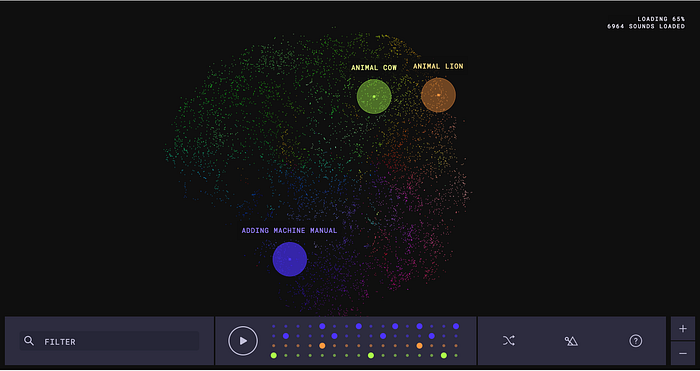Click the shuffle random sounds icon
Screen dimensions: 700x371
(x=508, y=341)
